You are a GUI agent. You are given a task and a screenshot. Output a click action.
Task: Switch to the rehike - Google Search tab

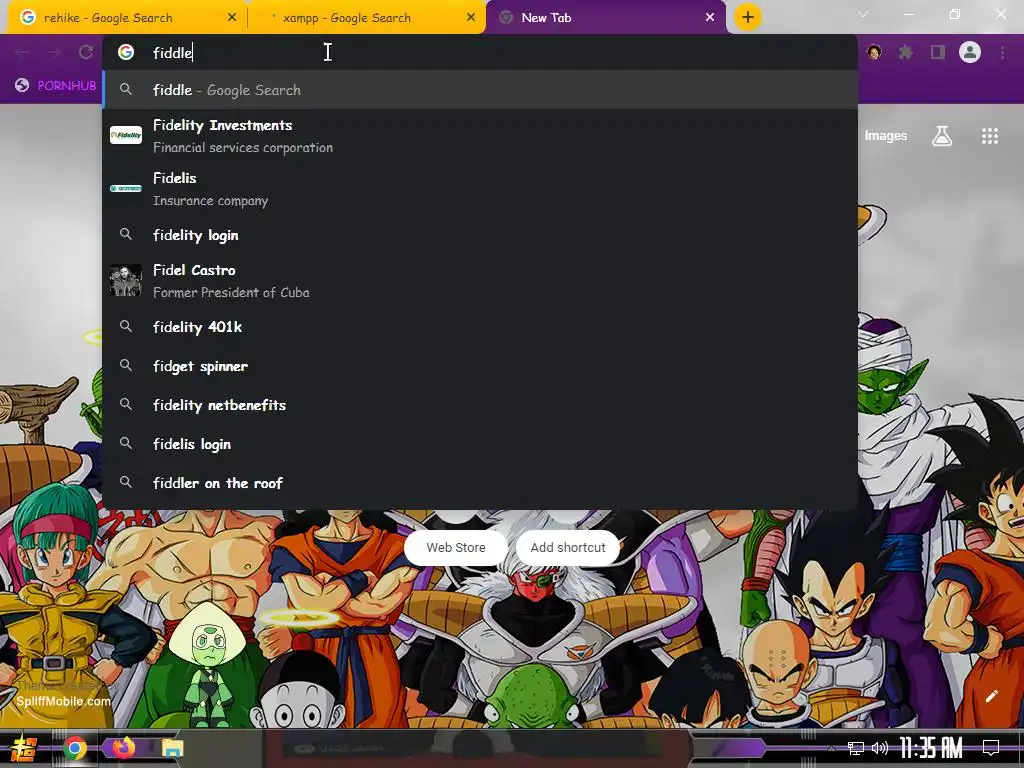click(128, 18)
